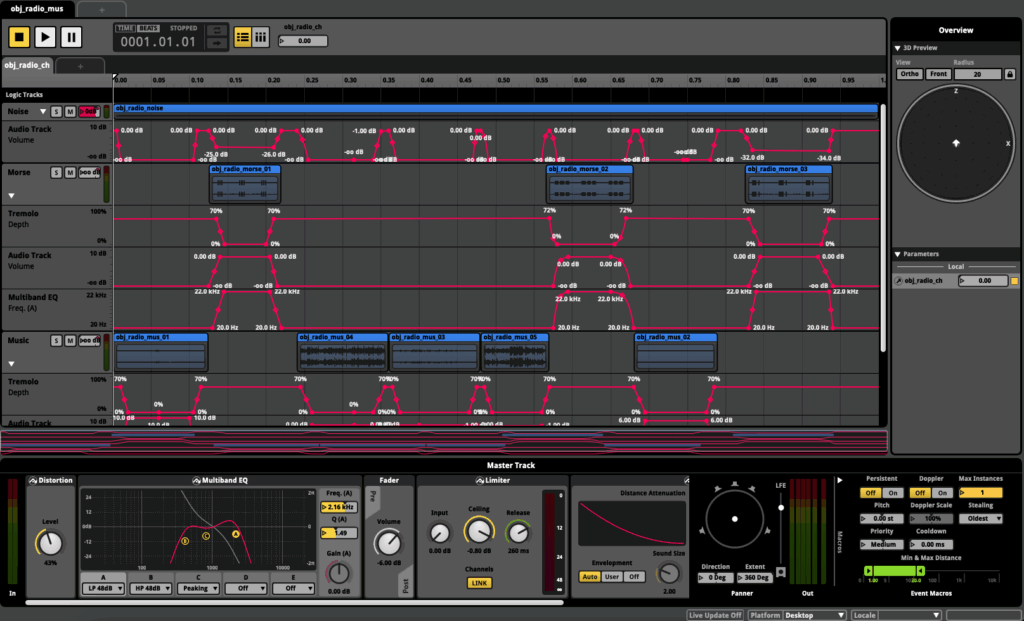Viewport: 1024px width, 621px height.
Task: Enable the loop playback icon
Action: (217, 31)
